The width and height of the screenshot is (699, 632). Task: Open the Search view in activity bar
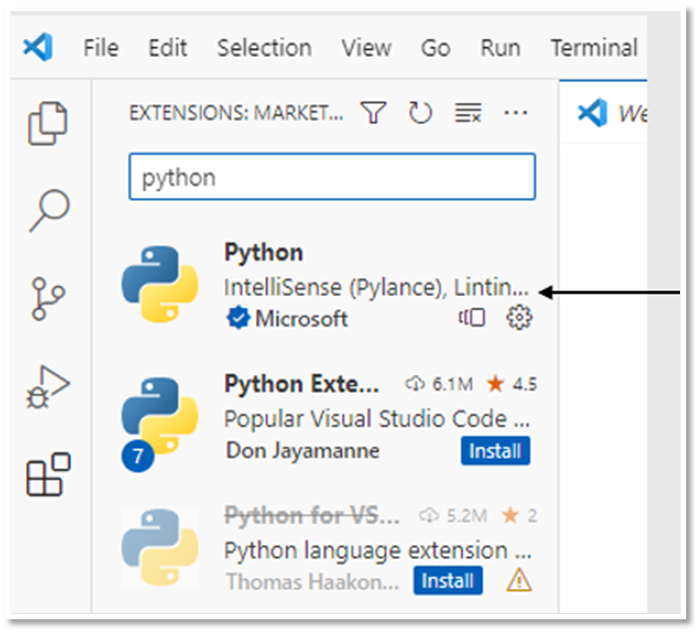[x=48, y=210]
